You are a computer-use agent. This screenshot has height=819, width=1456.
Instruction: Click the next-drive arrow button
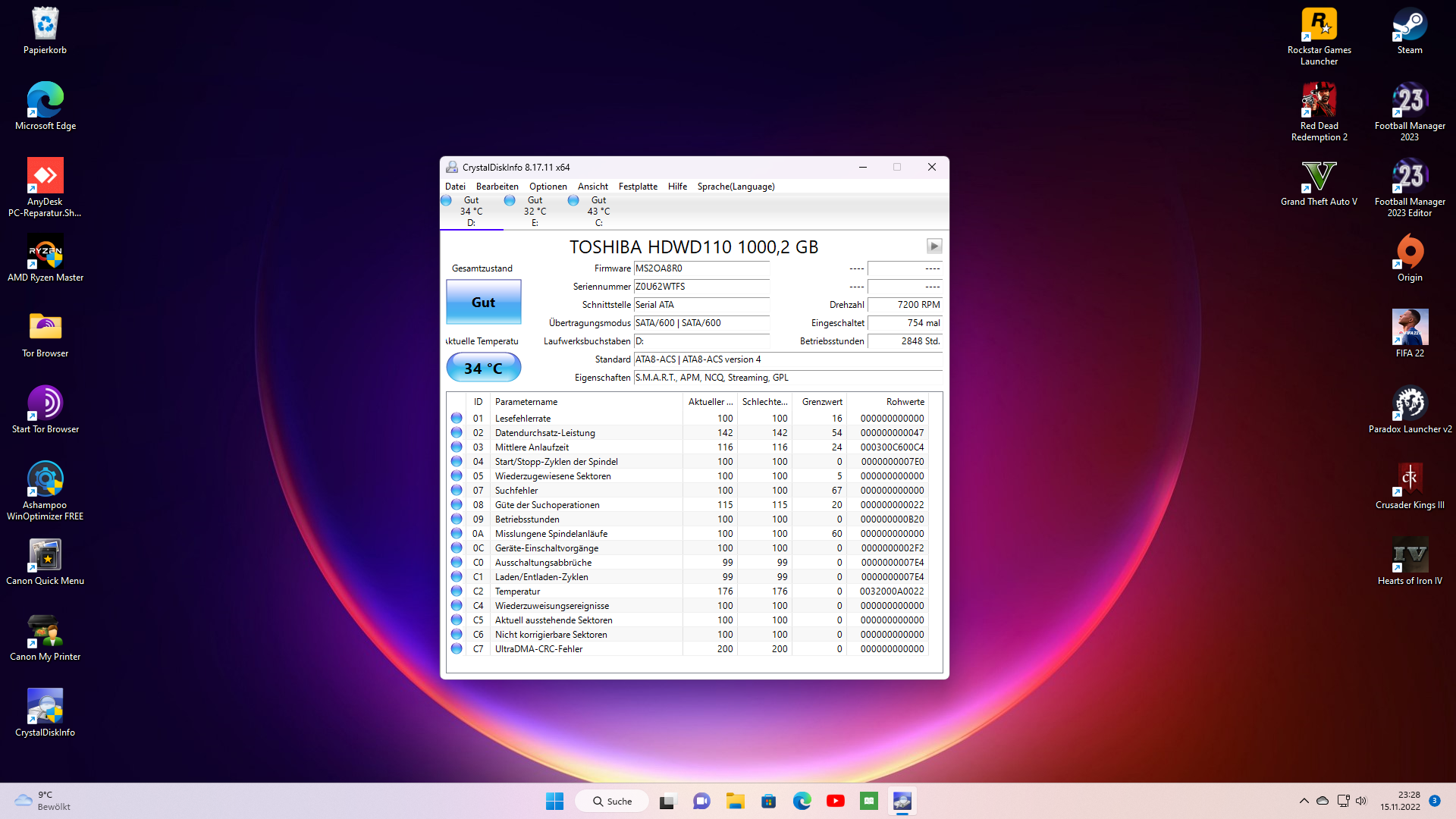(x=934, y=246)
